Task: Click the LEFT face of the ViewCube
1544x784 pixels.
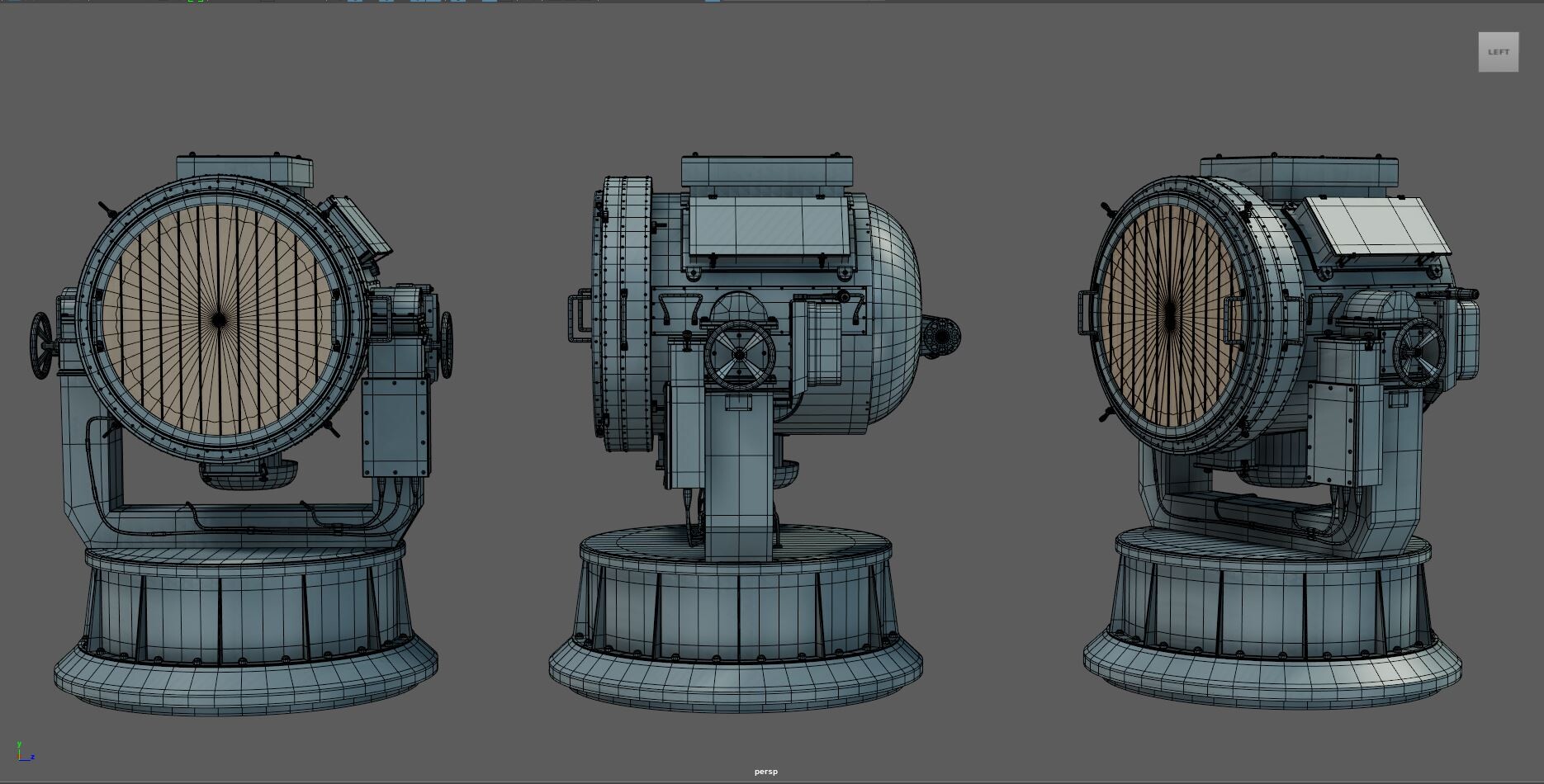Action: pos(1498,52)
